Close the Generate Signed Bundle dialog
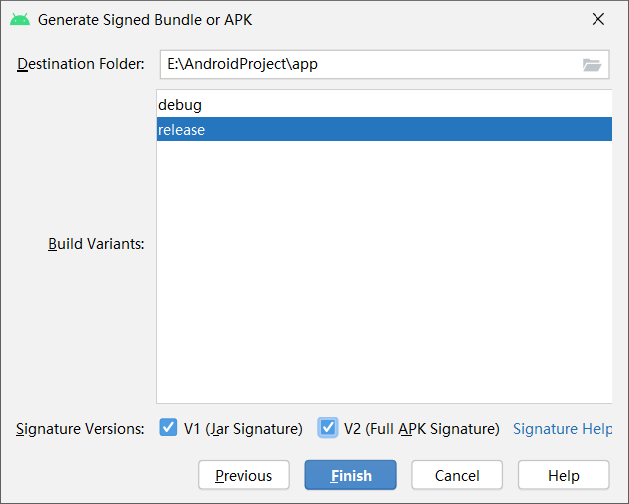 [x=598, y=19]
